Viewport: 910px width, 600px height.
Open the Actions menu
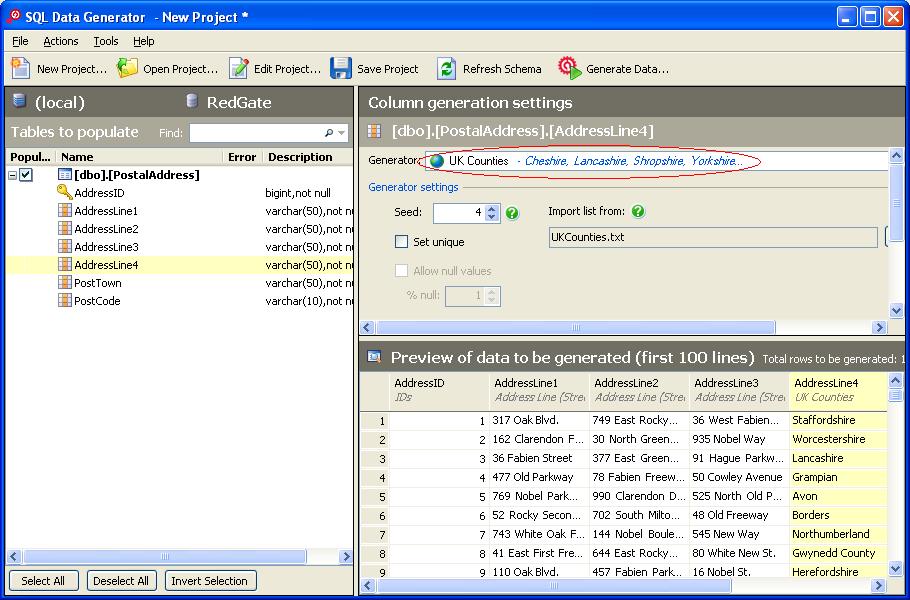coord(60,41)
